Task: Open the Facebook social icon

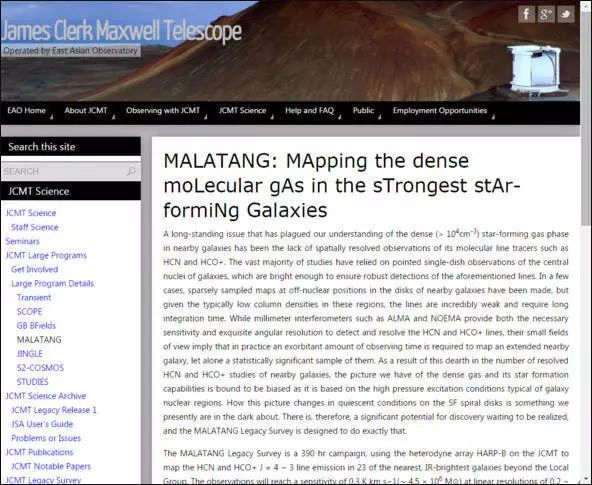Action: [x=526, y=14]
